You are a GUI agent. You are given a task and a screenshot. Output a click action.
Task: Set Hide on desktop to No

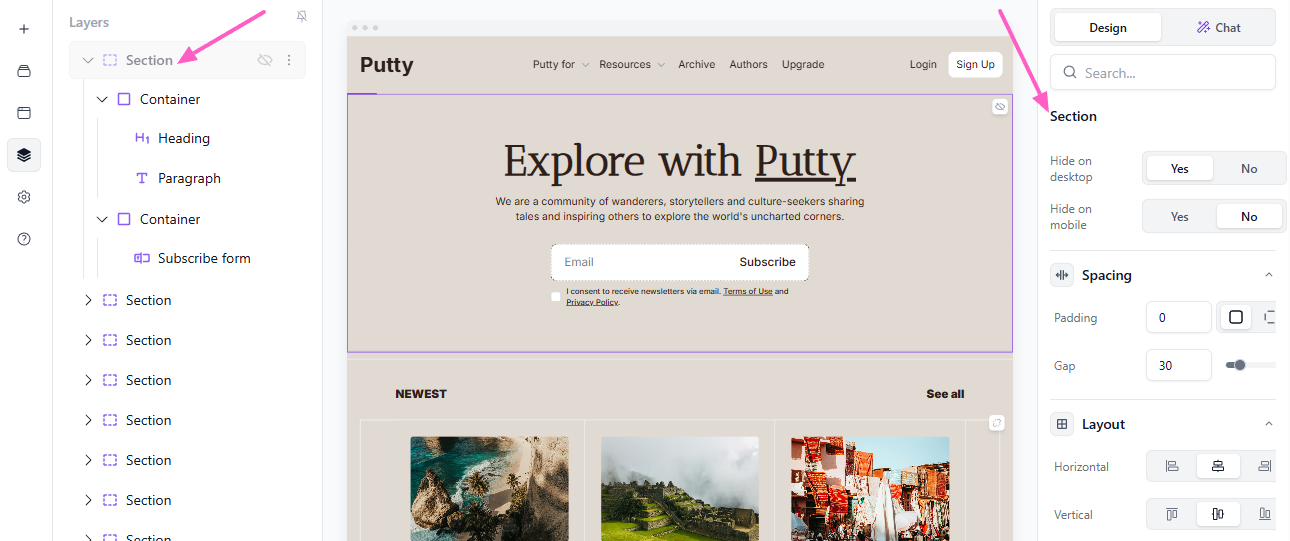click(x=1249, y=169)
